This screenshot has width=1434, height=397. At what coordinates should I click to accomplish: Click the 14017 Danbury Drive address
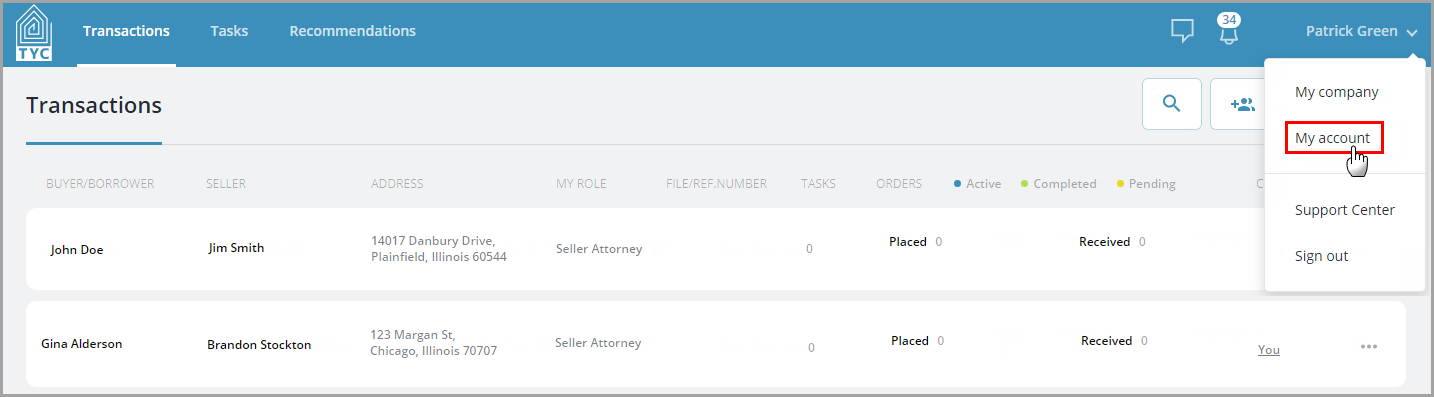(439, 249)
